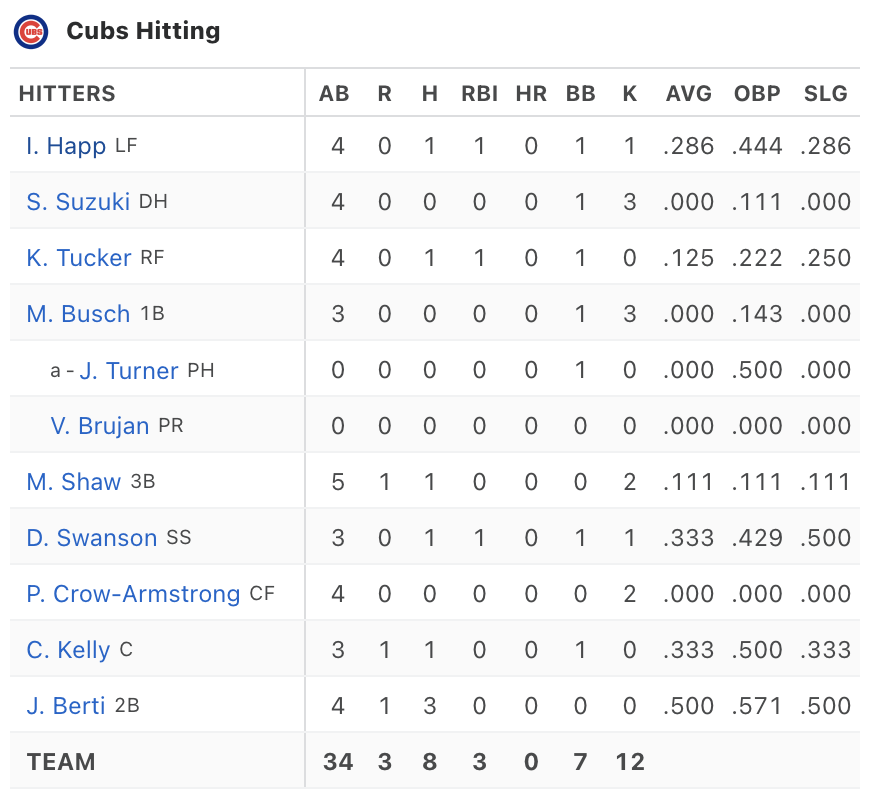Open M. Busch player profile

click(x=78, y=314)
